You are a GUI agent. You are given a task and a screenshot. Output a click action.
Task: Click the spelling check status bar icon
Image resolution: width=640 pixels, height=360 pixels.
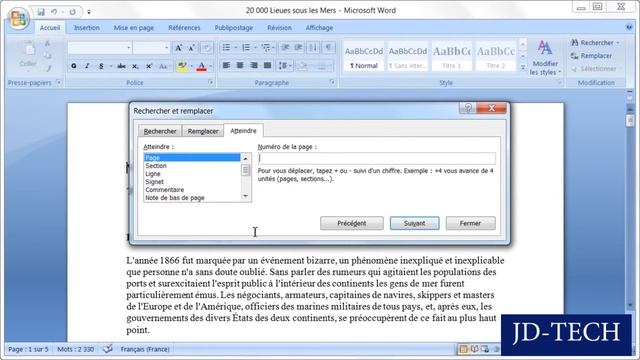108,349
